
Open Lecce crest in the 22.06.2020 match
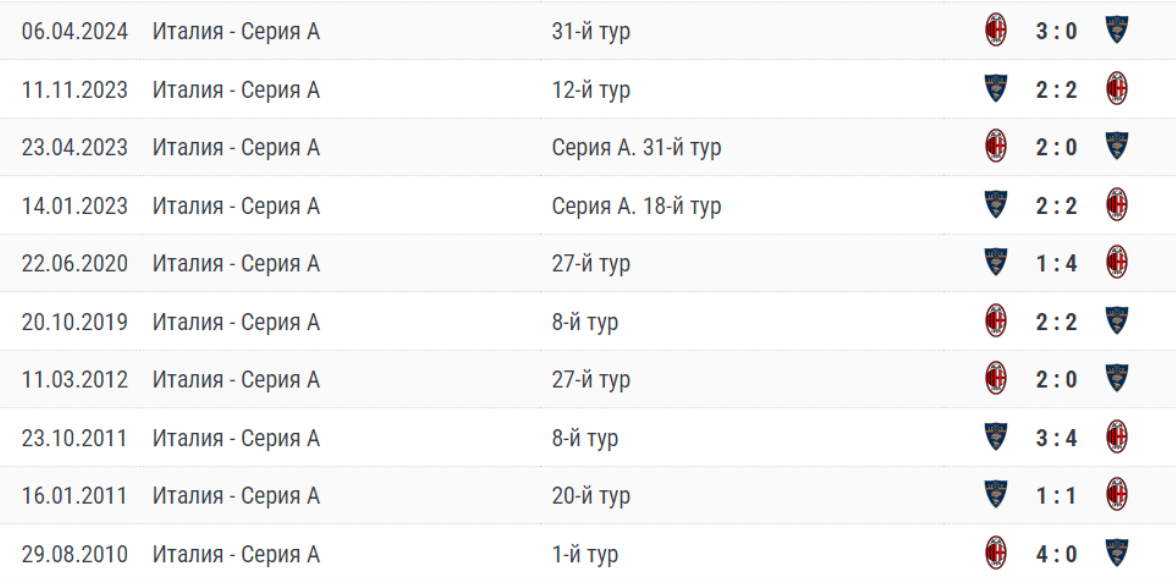pos(996,263)
